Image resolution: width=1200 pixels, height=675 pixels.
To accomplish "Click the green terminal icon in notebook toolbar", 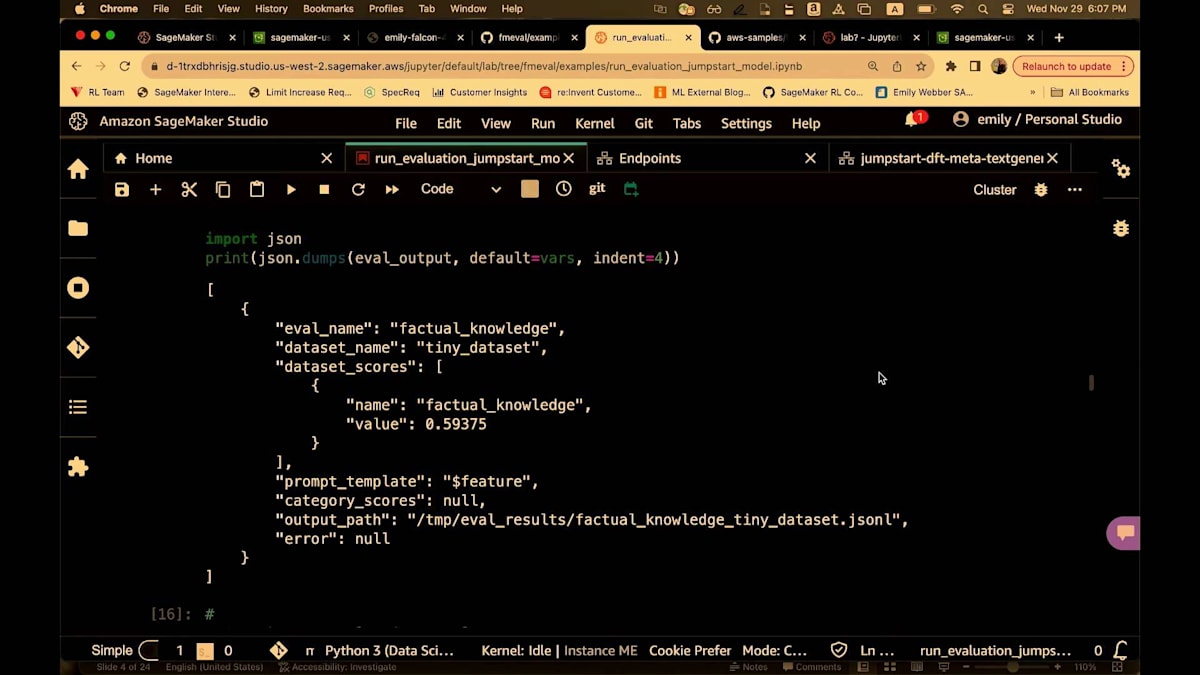I will [631, 189].
